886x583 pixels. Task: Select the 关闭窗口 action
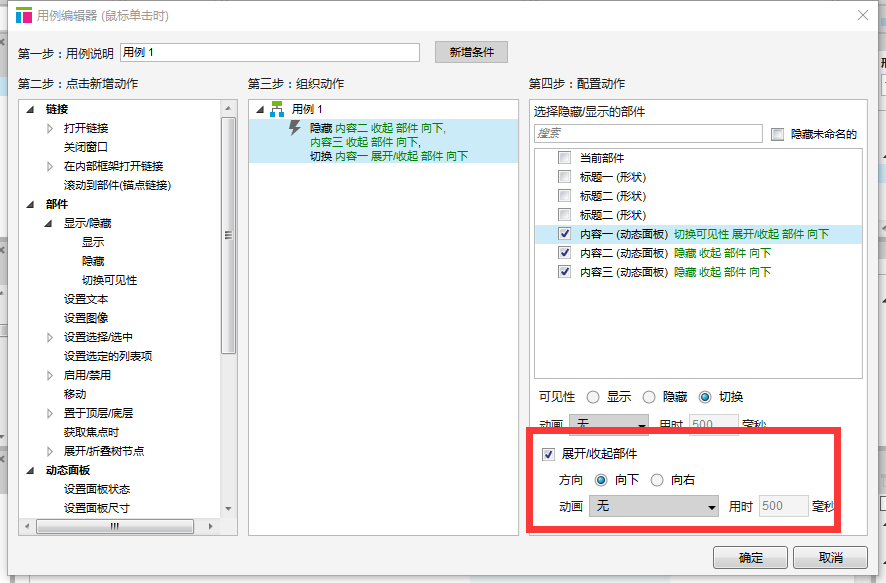[x=85, y=147]
